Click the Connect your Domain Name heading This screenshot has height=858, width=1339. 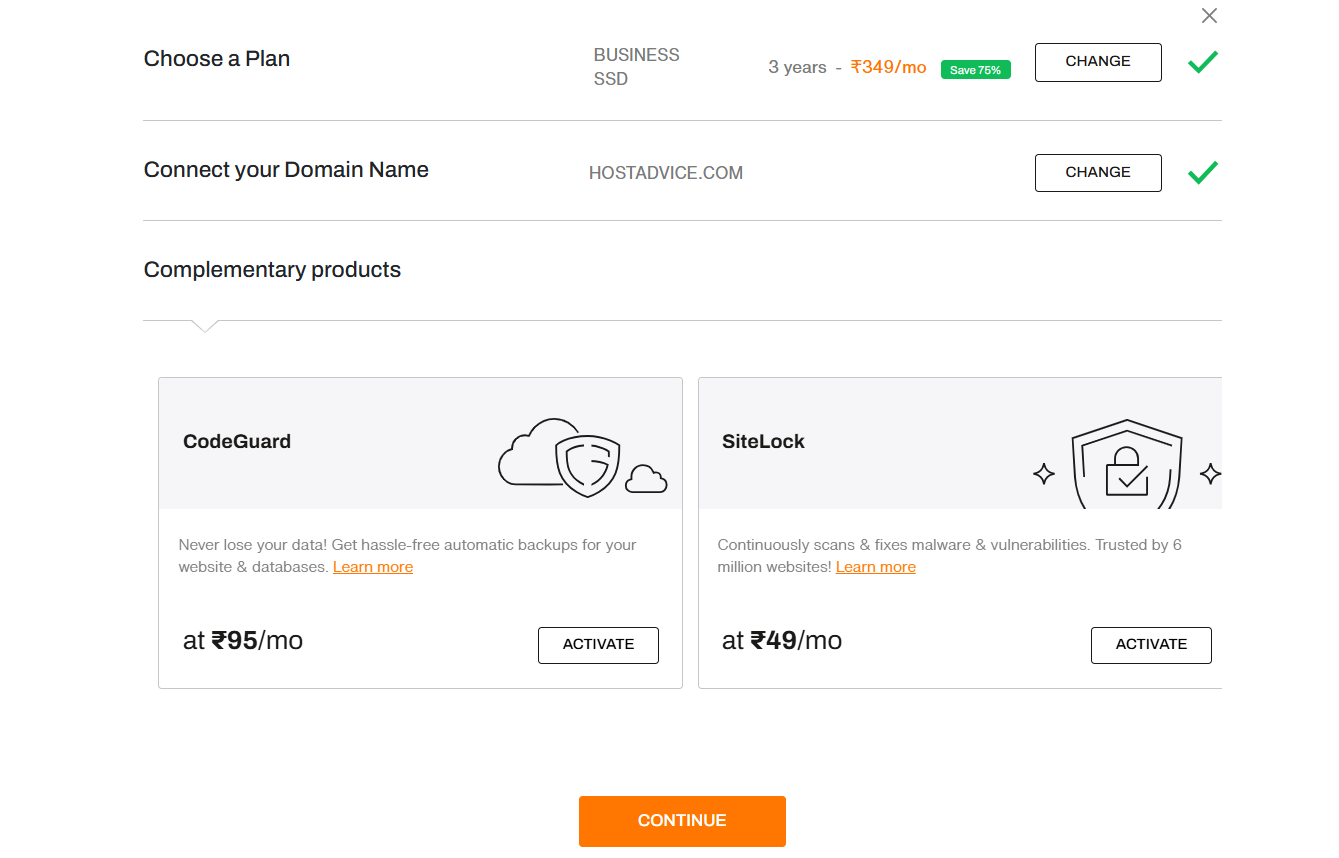coord(286,170)
